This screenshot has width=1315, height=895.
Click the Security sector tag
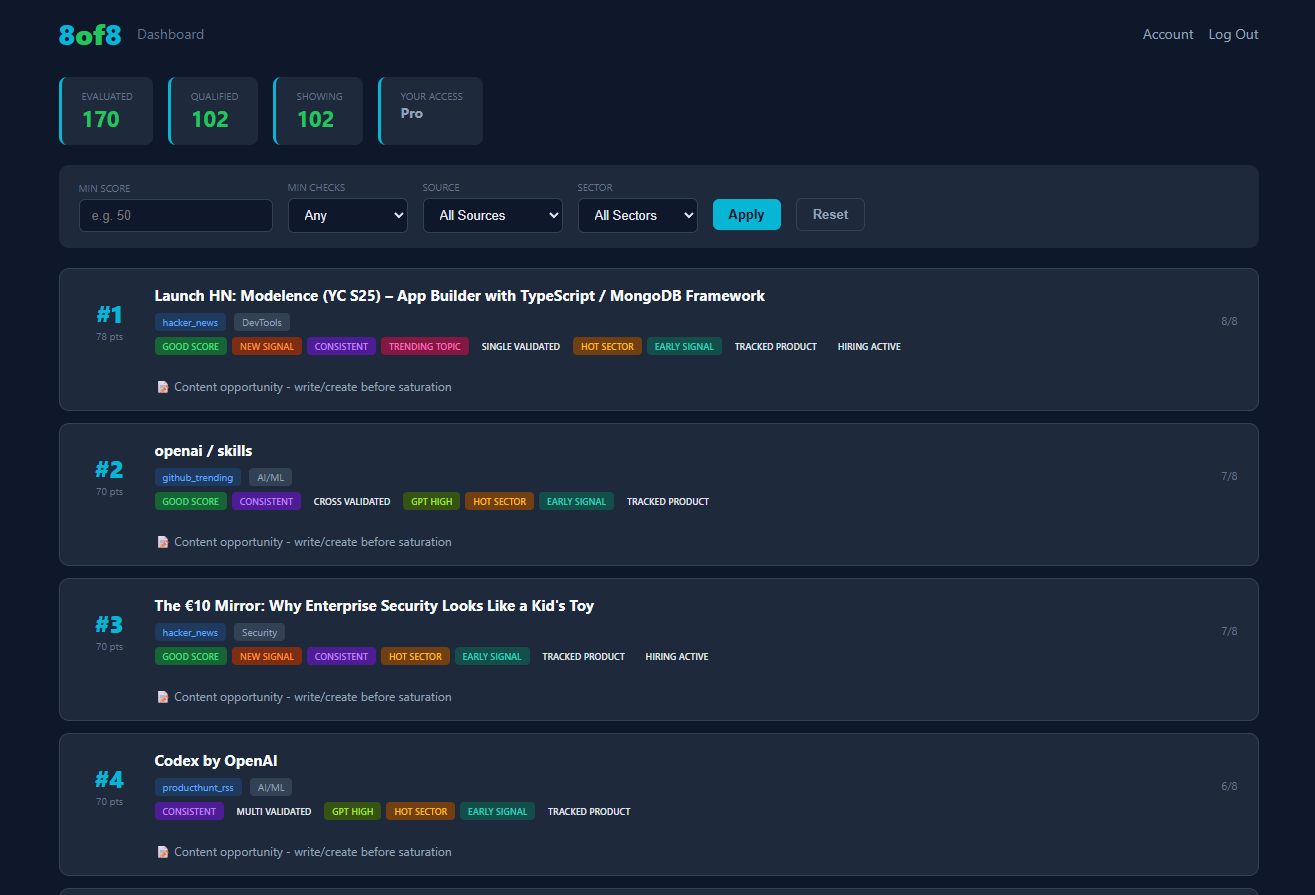(x=259, y=632)
